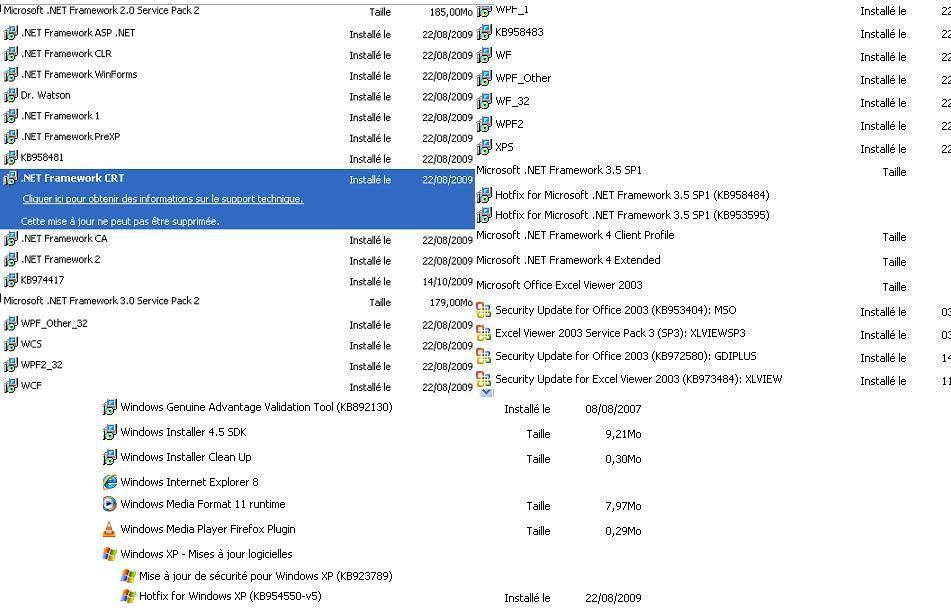
Task: Select the WPF_Other_32 component icon
Action: 10,324
